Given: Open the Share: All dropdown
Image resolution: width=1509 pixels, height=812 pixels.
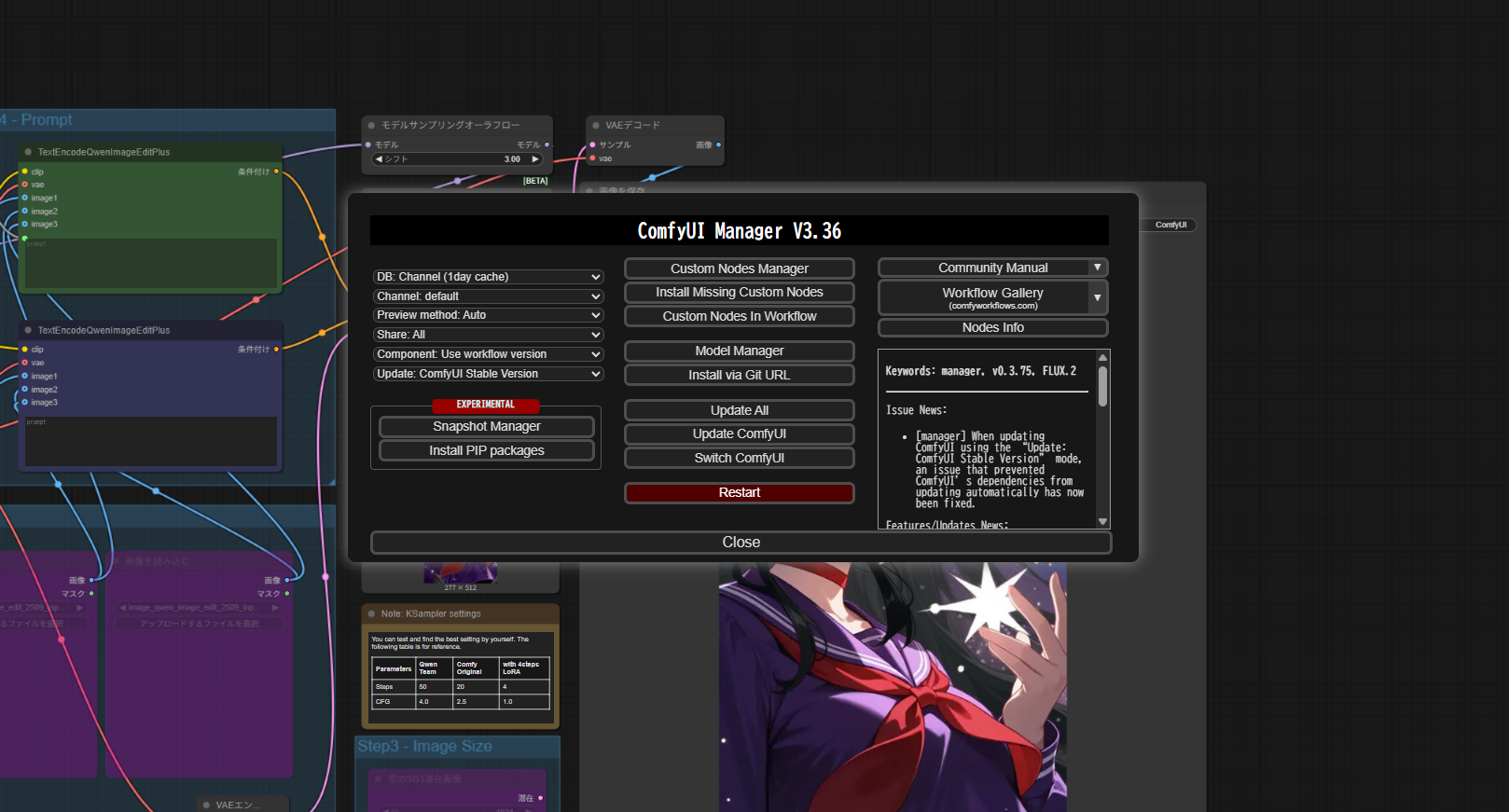Looking at the screenshot, I should pyautogui.click(x=488, y=335).
